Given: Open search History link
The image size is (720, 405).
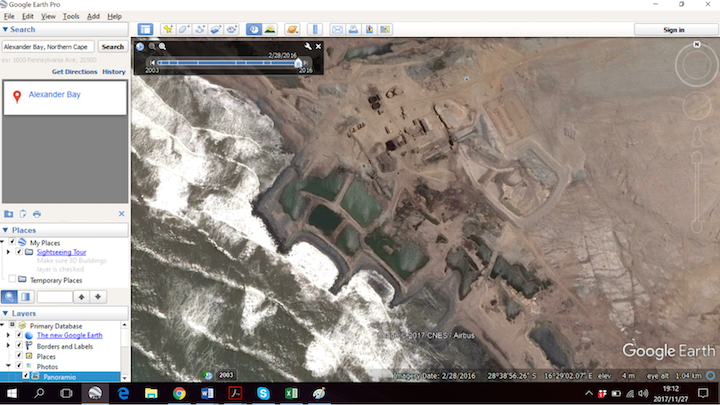Looking at the screenshot, I should (114, 72).
